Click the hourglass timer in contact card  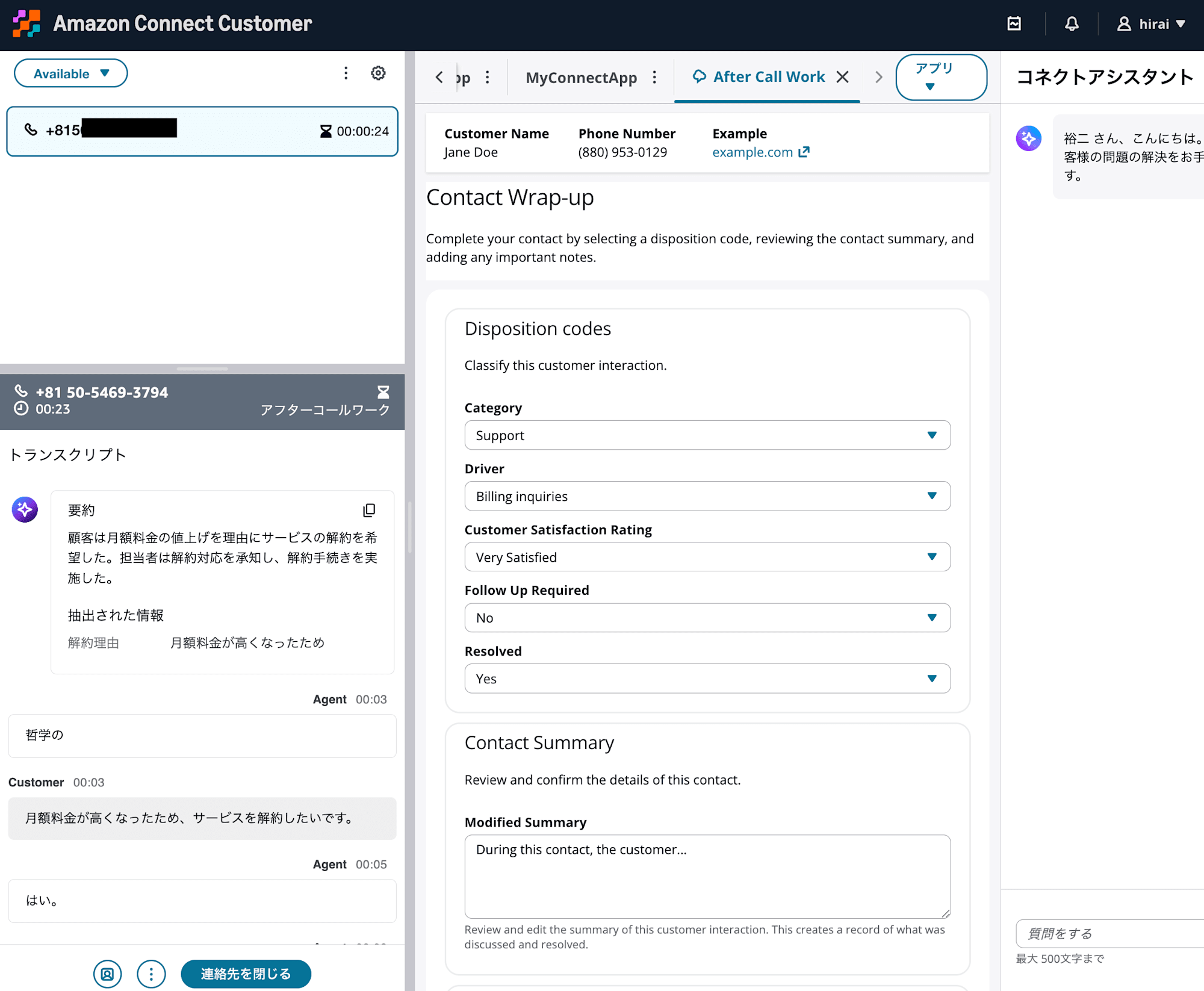pyautogui.click(x=326, y=131)
